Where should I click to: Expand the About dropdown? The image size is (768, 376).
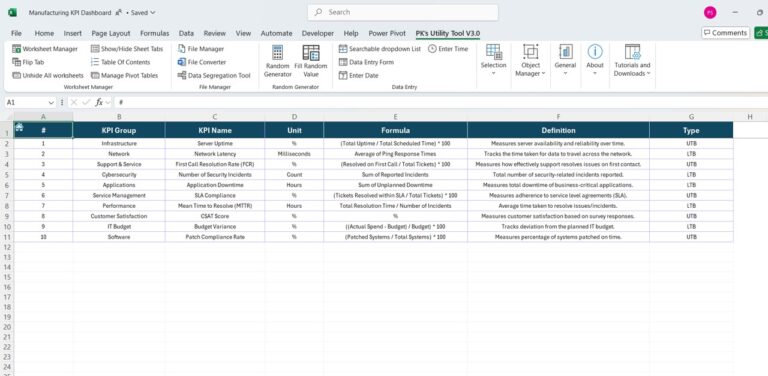click(595, 73)
